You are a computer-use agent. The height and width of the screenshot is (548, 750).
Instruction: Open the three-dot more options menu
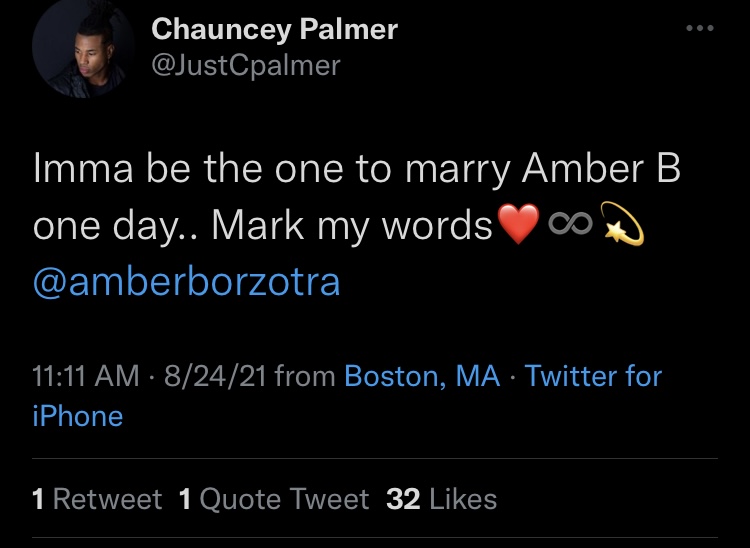tap(700, 28)
